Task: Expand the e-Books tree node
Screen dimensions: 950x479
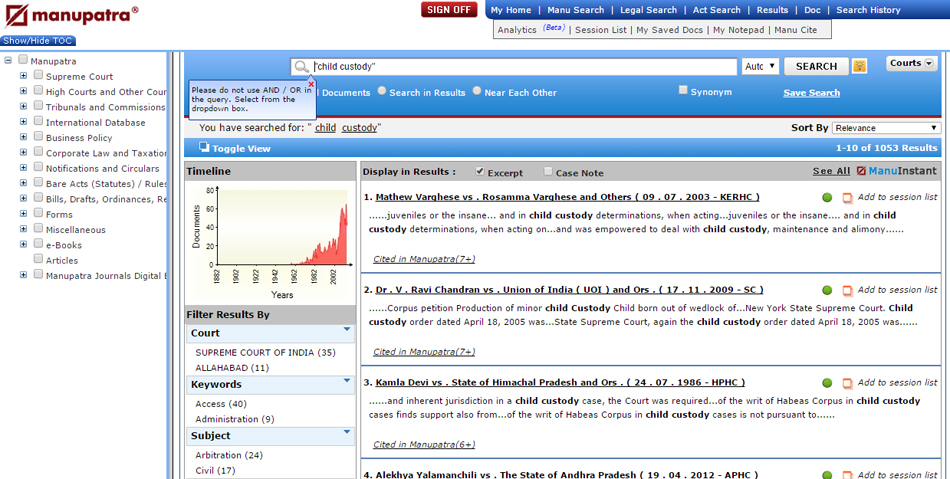Action: tap(23, 244)
